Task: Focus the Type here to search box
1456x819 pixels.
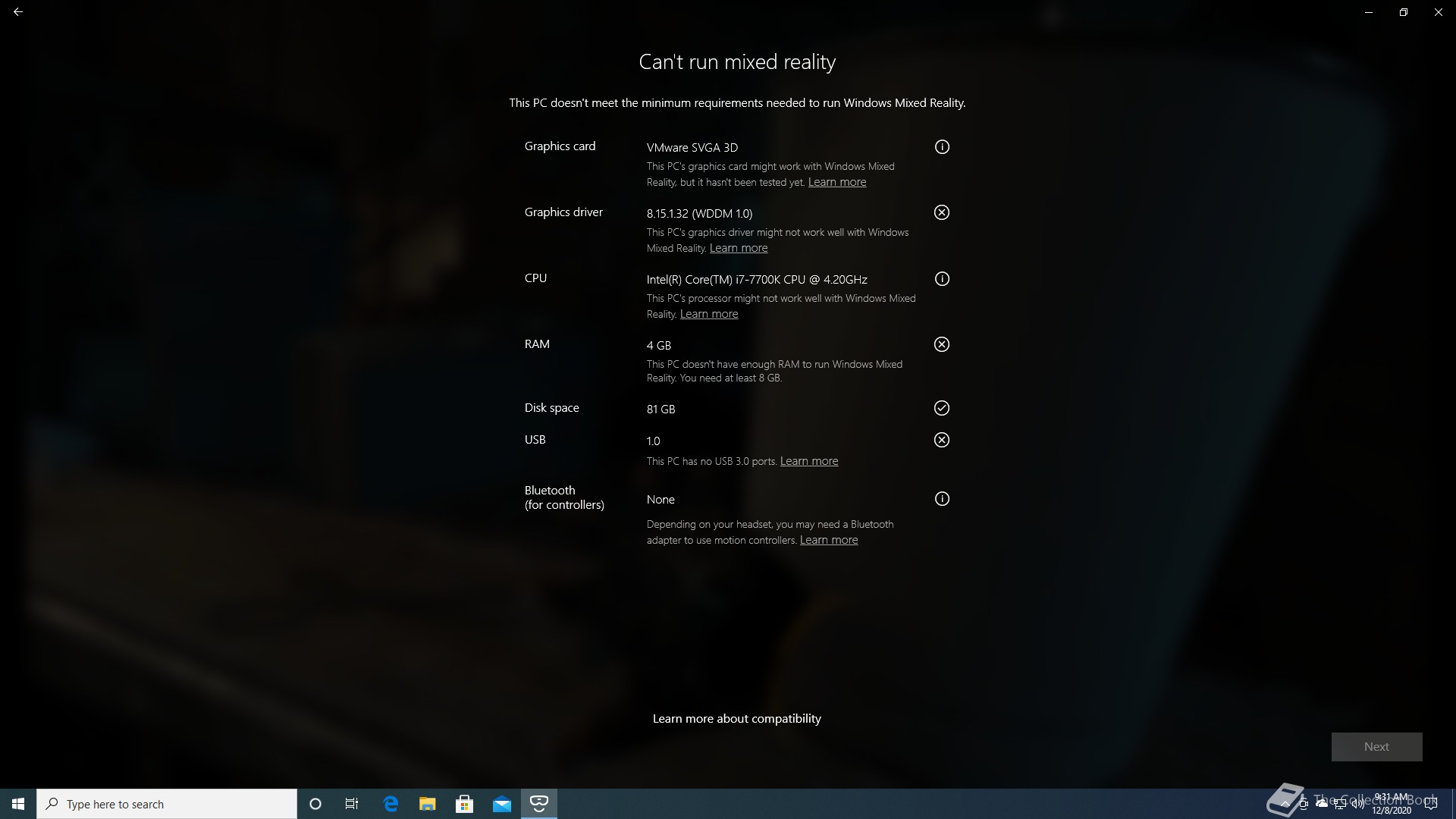Action: [x=167, y=804]
